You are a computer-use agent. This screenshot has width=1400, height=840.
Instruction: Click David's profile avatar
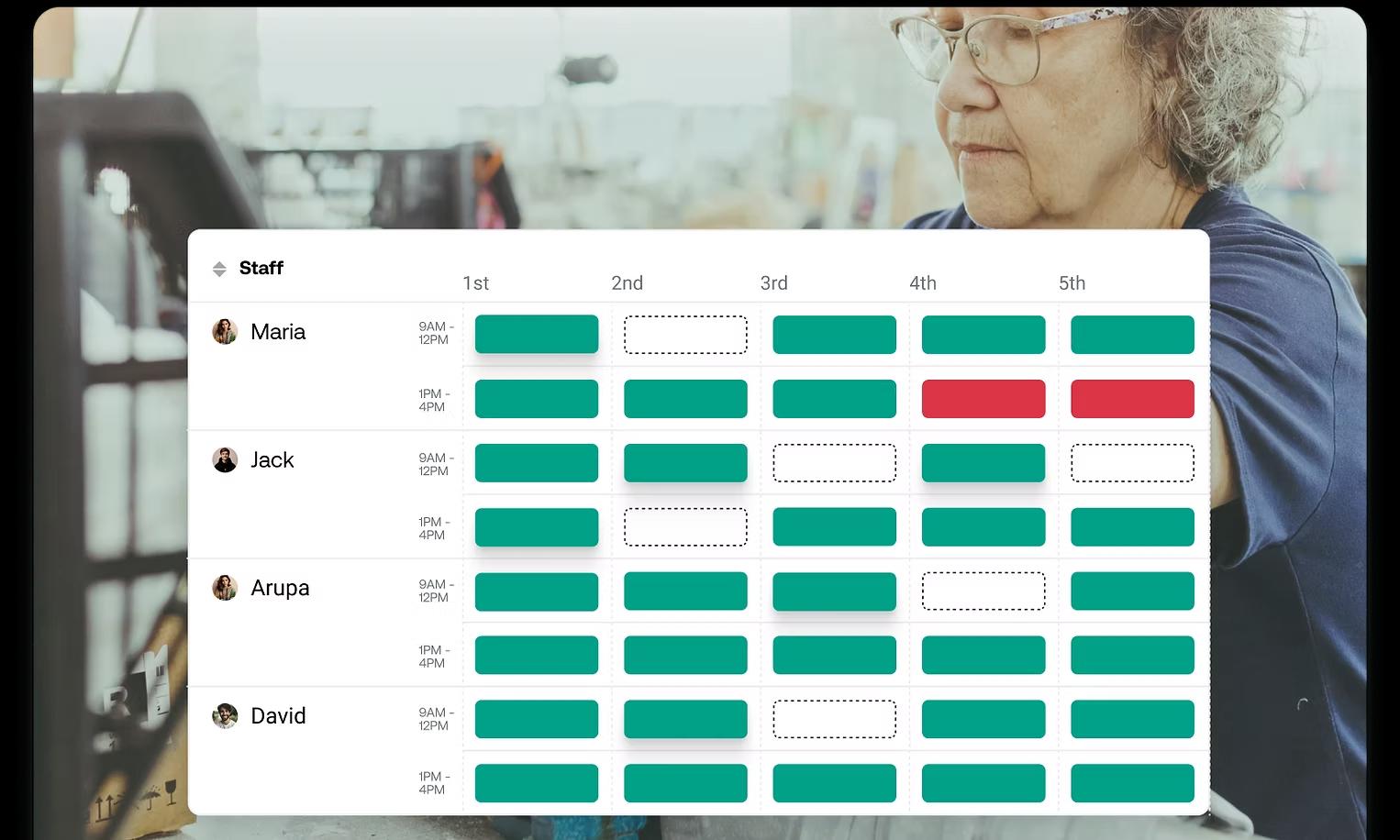pos(225,716)
